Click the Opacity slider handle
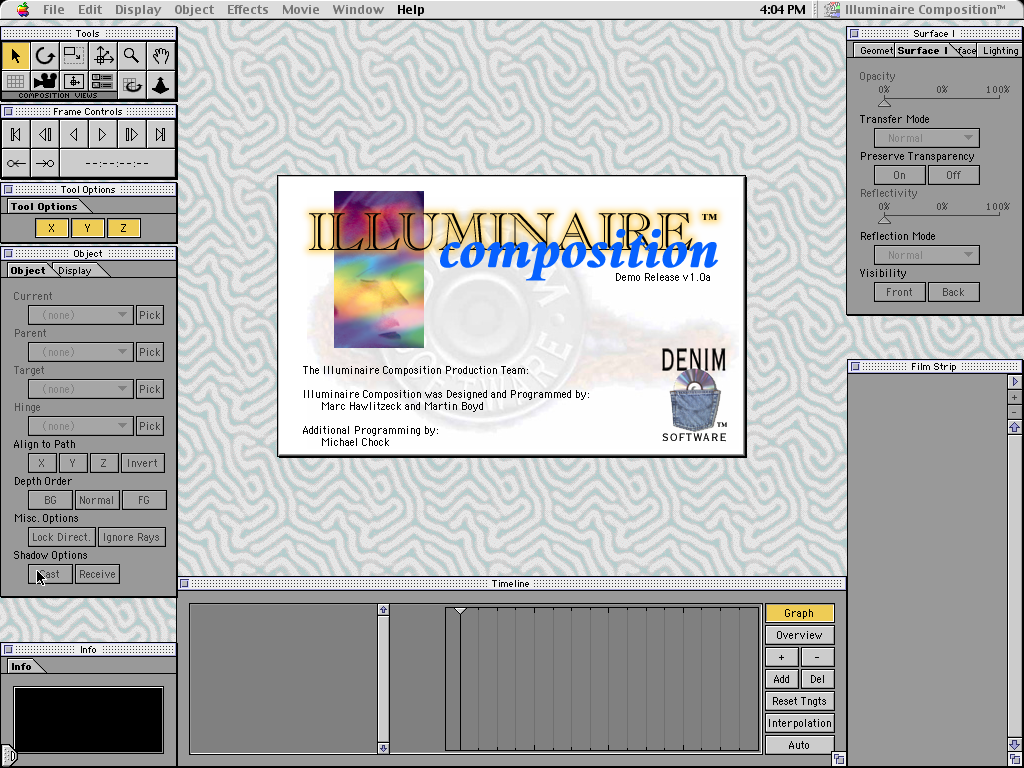Image resolution: width=1024 pixels, height=768 pixels. pos(884,103)
